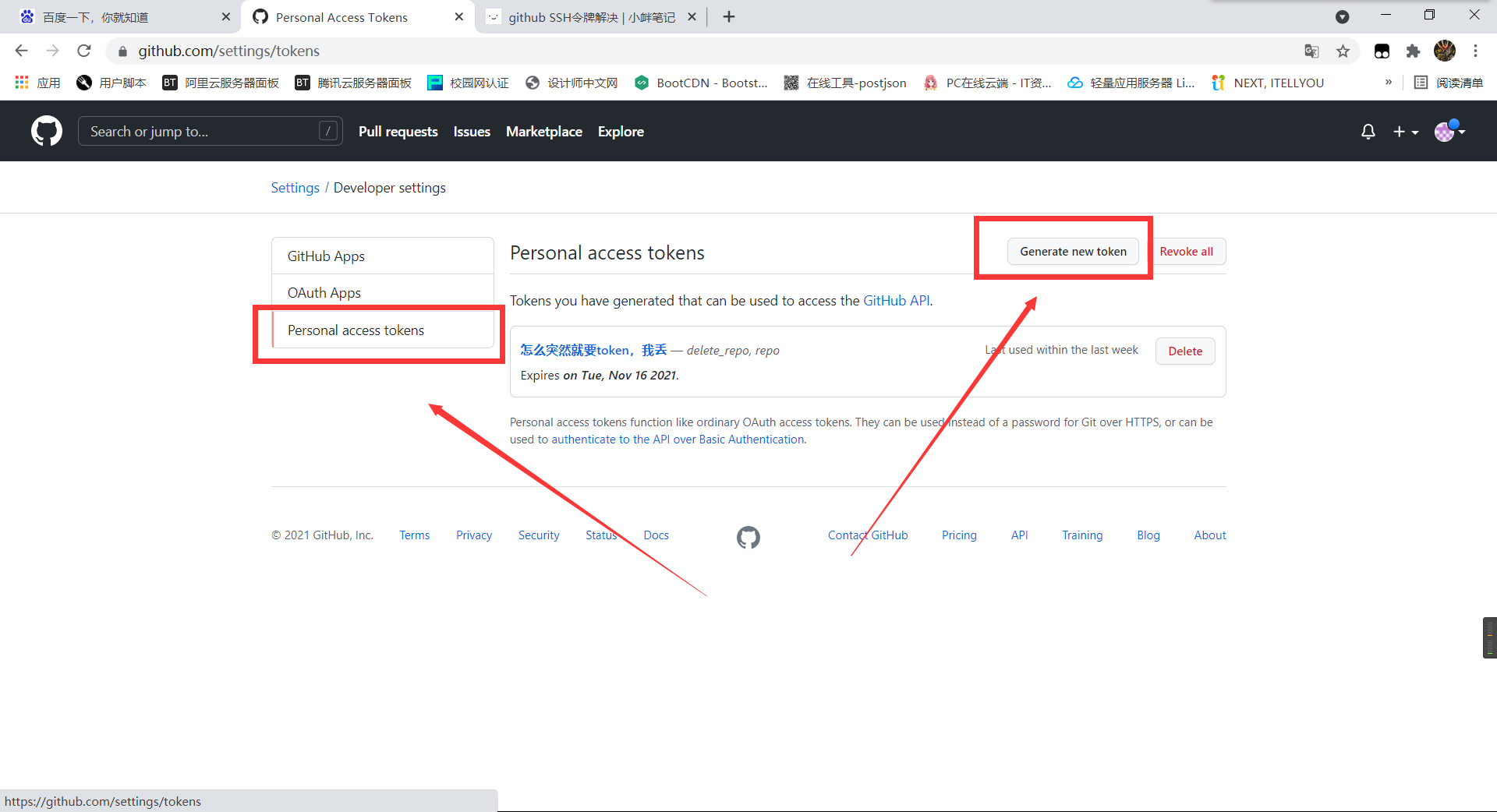Viewport: 1497px width, 812px height.
Task: Open footer Terms link
Action: (x=415, y=535)
